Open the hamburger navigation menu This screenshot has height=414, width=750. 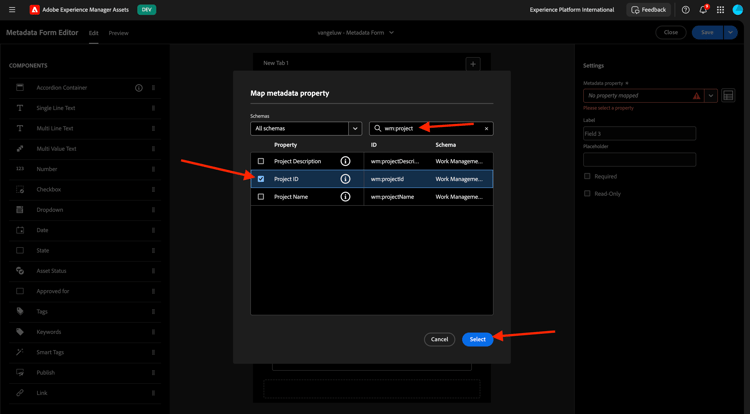click(x=12, y=10)
